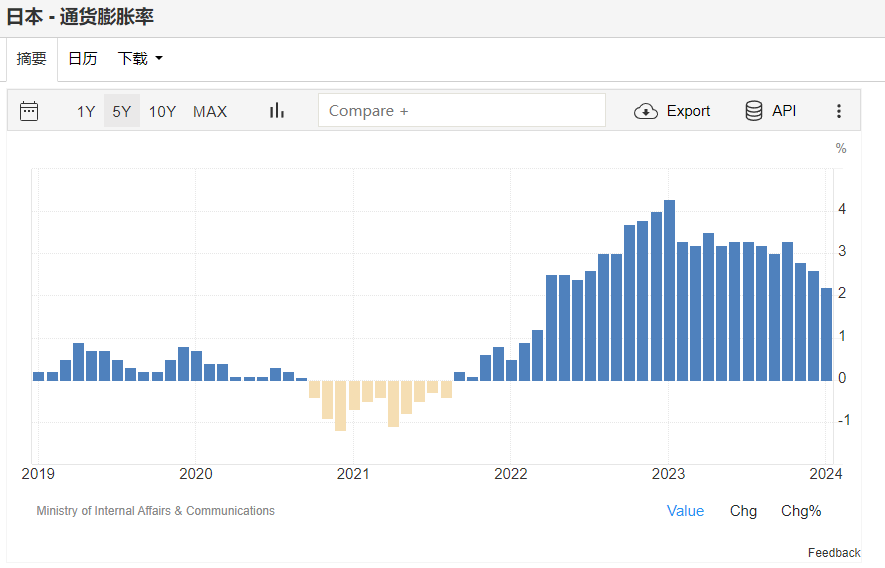885x568 pixels.
Task: Click the Feedback link
Action: [x=834, y=553]
